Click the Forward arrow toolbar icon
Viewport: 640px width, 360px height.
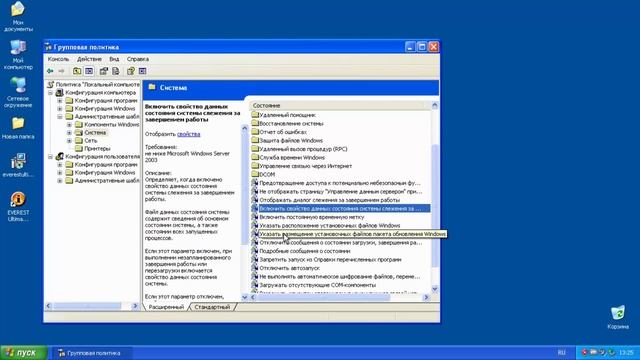click(61, 71)
